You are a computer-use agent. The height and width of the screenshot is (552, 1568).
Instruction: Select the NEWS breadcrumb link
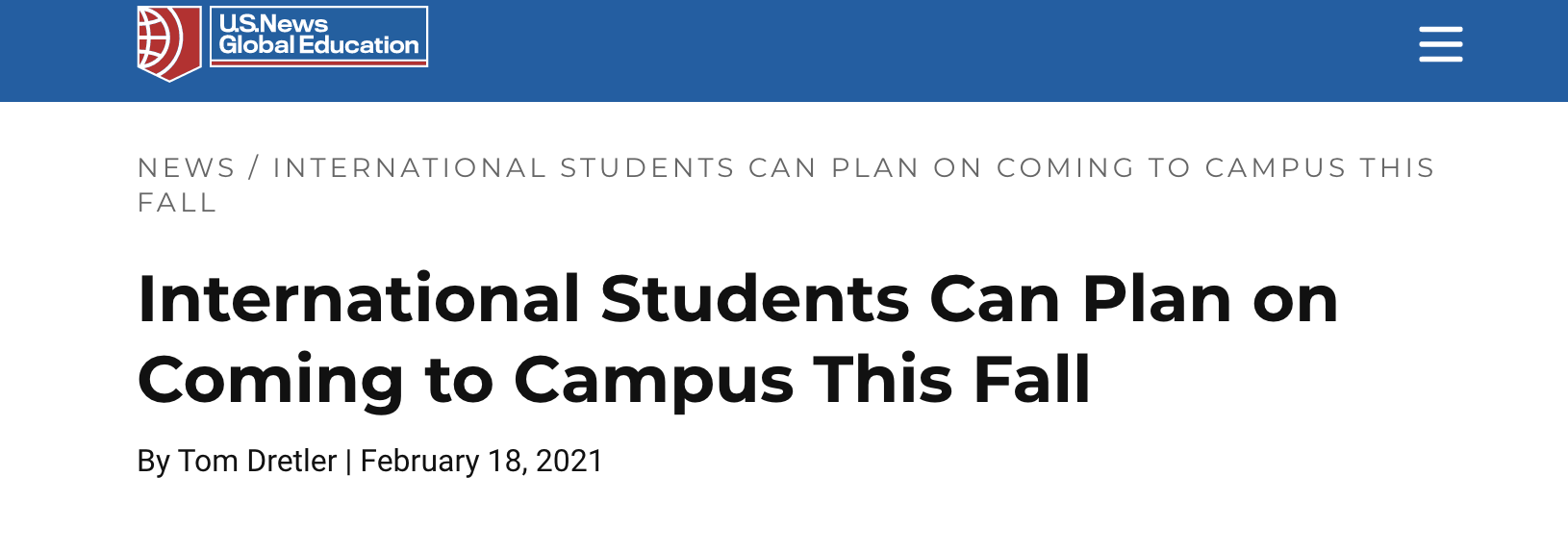tap(187, 167)
